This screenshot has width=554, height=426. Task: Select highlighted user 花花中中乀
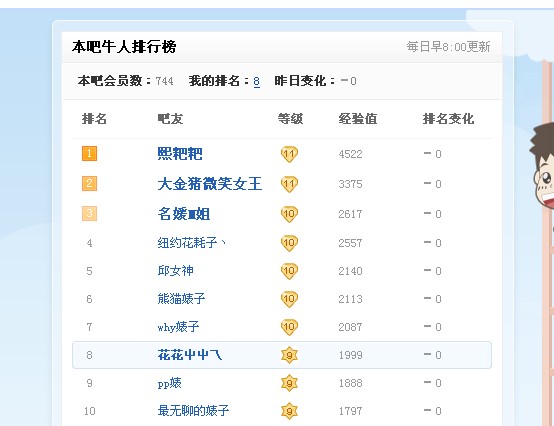point(190,355)
